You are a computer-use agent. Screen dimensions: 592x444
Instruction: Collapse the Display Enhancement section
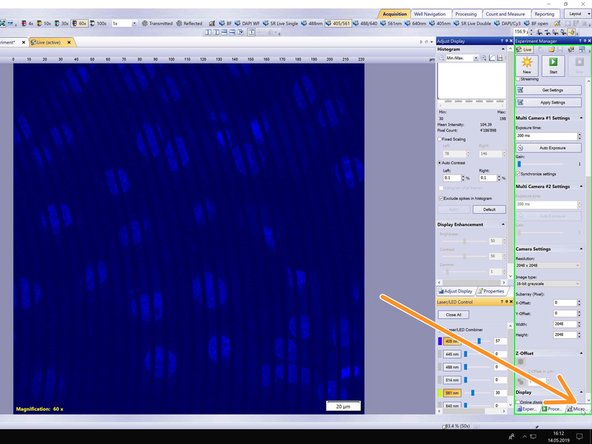click(503, 225)
